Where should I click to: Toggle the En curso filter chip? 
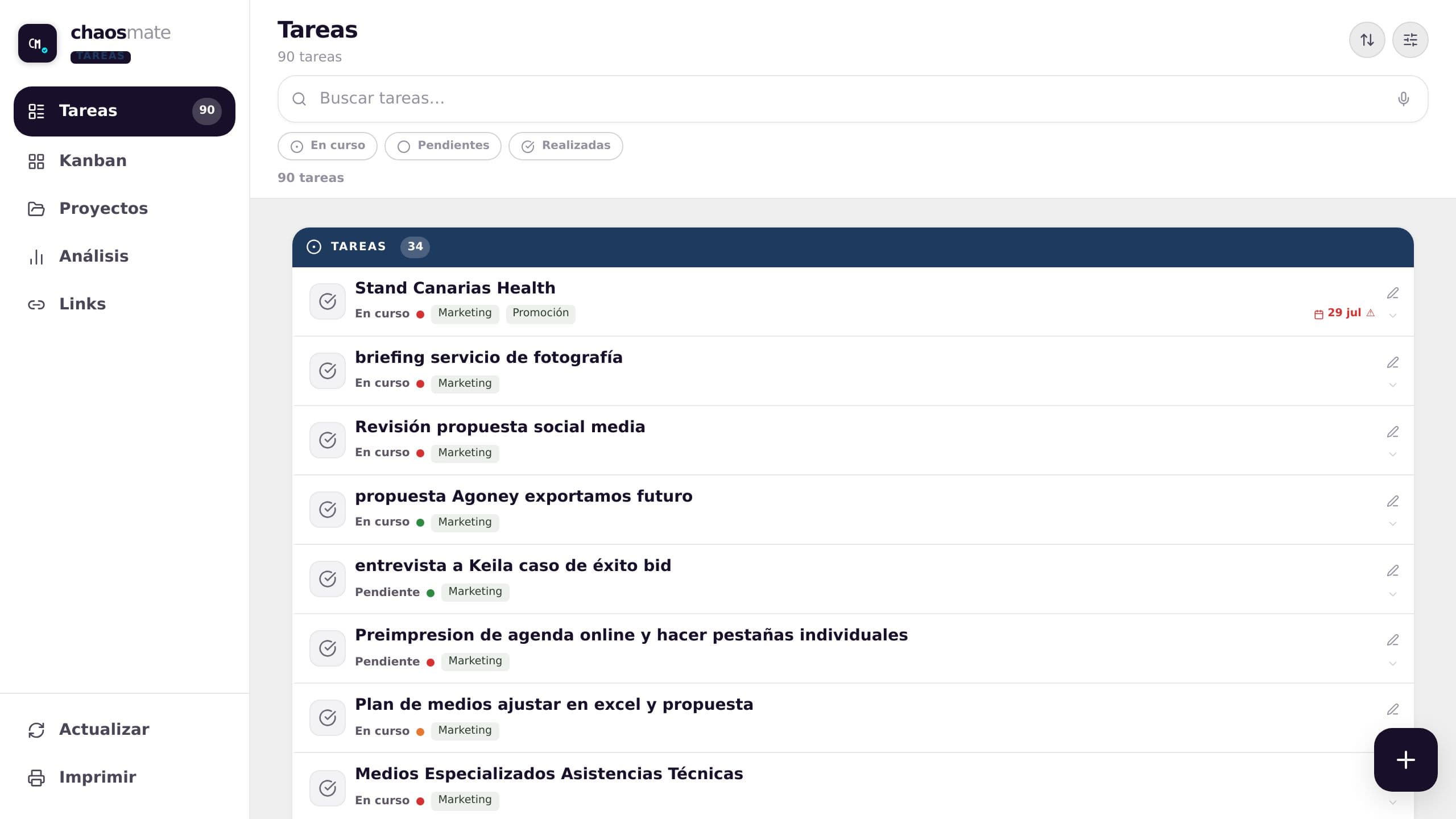328,146
